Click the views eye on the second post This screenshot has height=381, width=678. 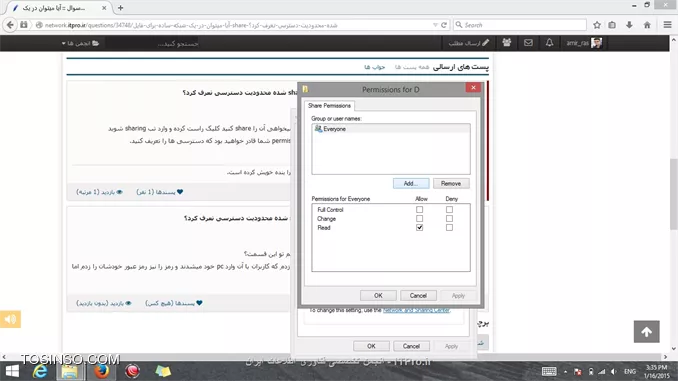tap(128, 303)
